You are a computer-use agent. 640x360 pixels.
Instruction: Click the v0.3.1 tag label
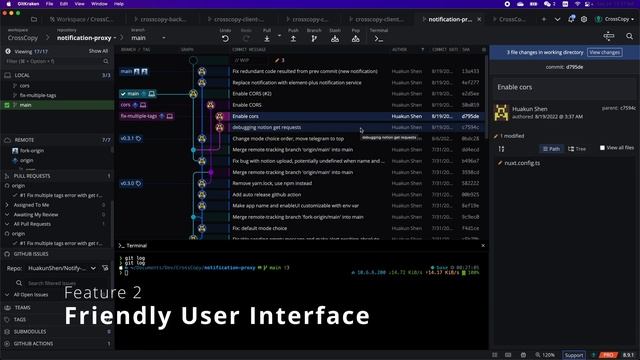[131, 138]
